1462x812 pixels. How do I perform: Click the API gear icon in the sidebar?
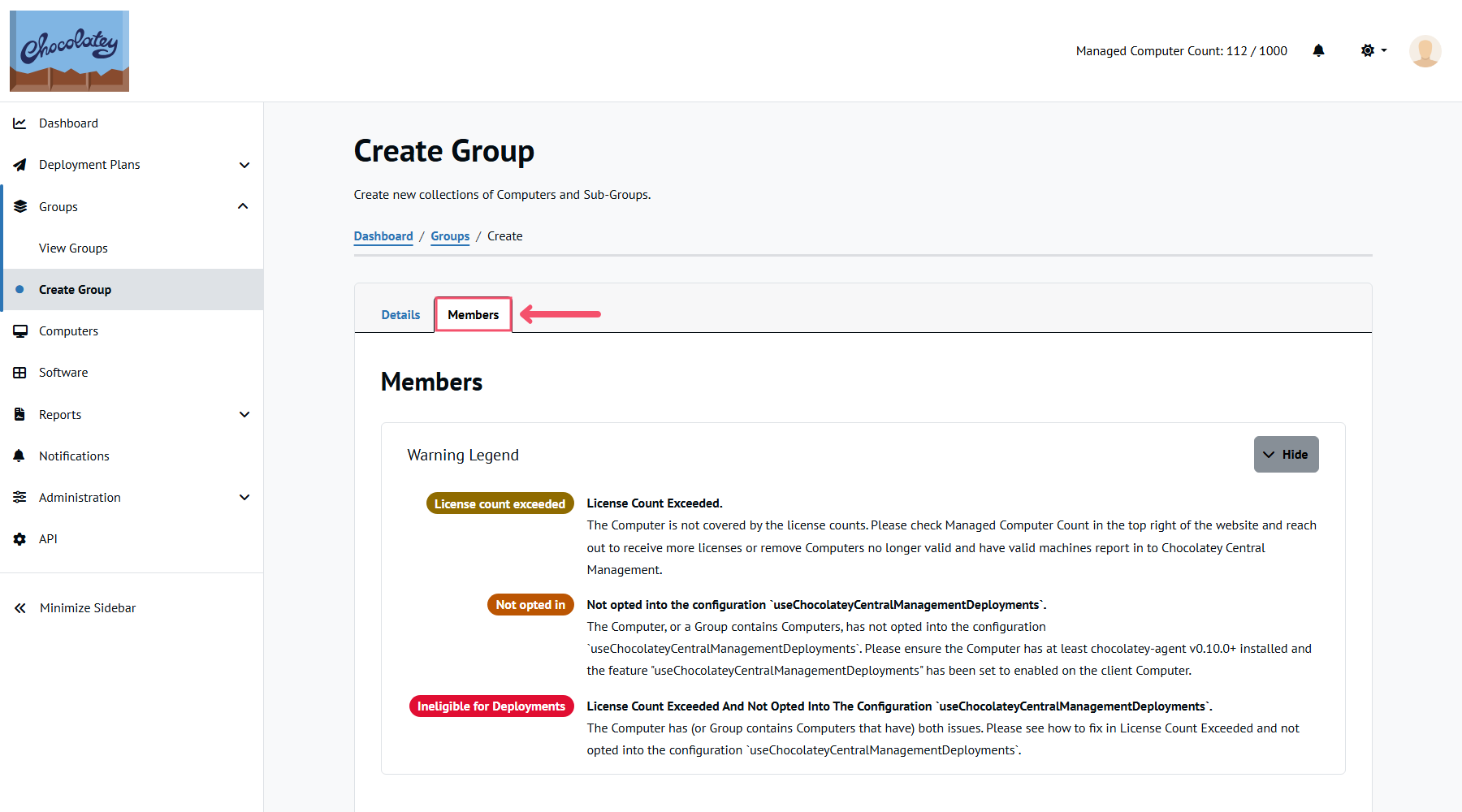(x=19, y=539)
